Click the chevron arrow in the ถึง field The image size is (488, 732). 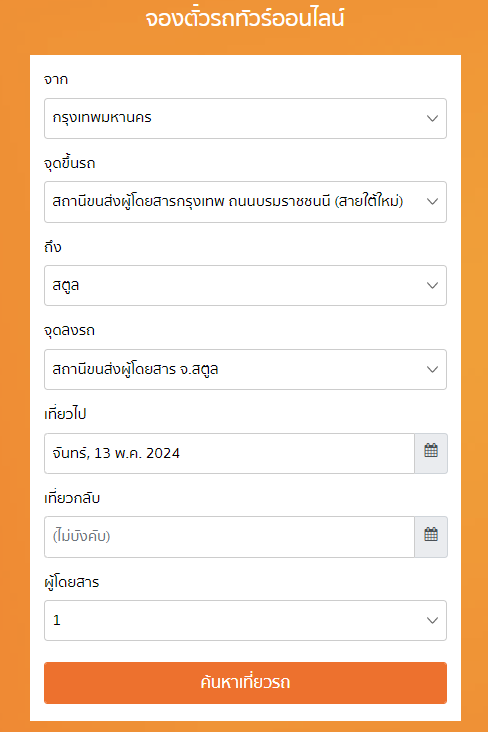(x=432, y=285)
